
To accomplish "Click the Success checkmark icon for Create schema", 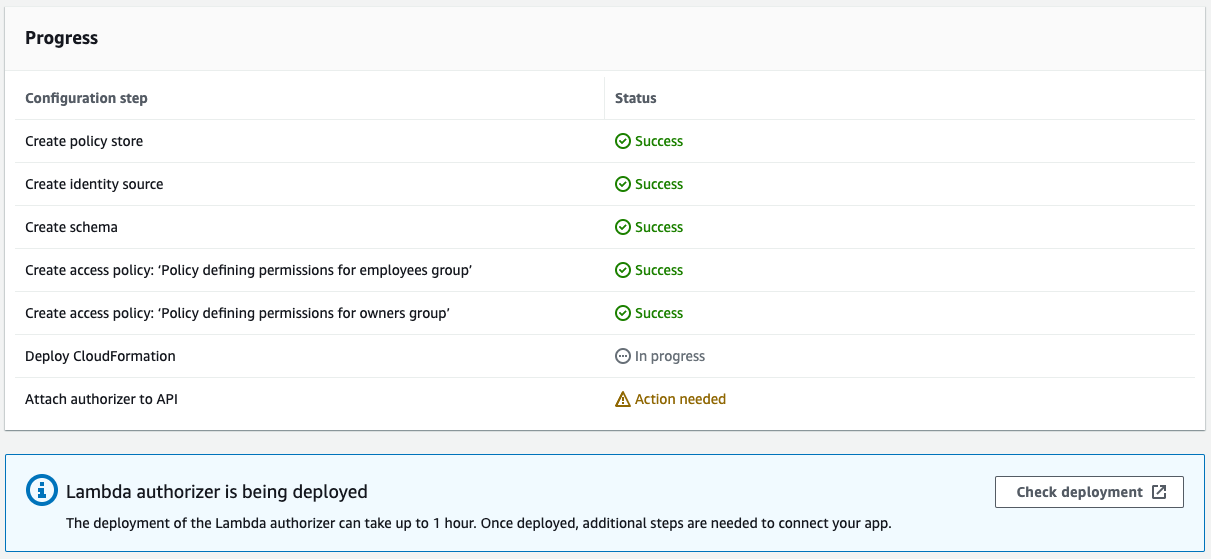I will click(x=622, y=227).
